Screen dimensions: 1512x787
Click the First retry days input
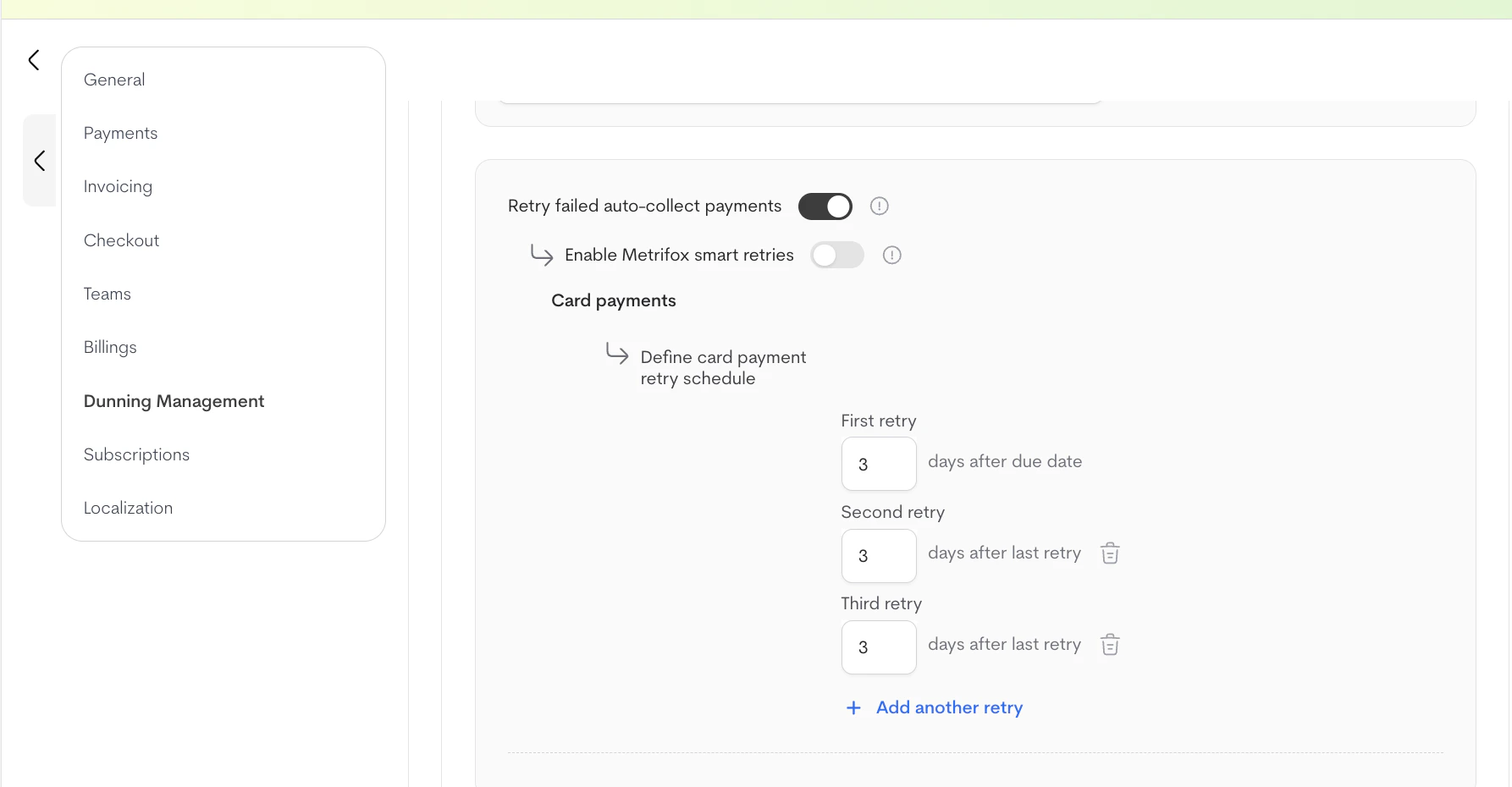(879, 464)
